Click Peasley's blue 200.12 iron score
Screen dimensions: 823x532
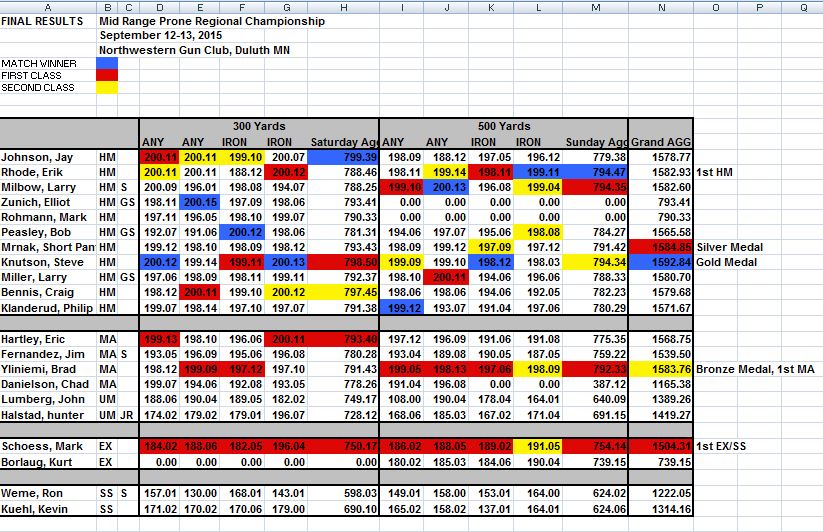point(242,232)
